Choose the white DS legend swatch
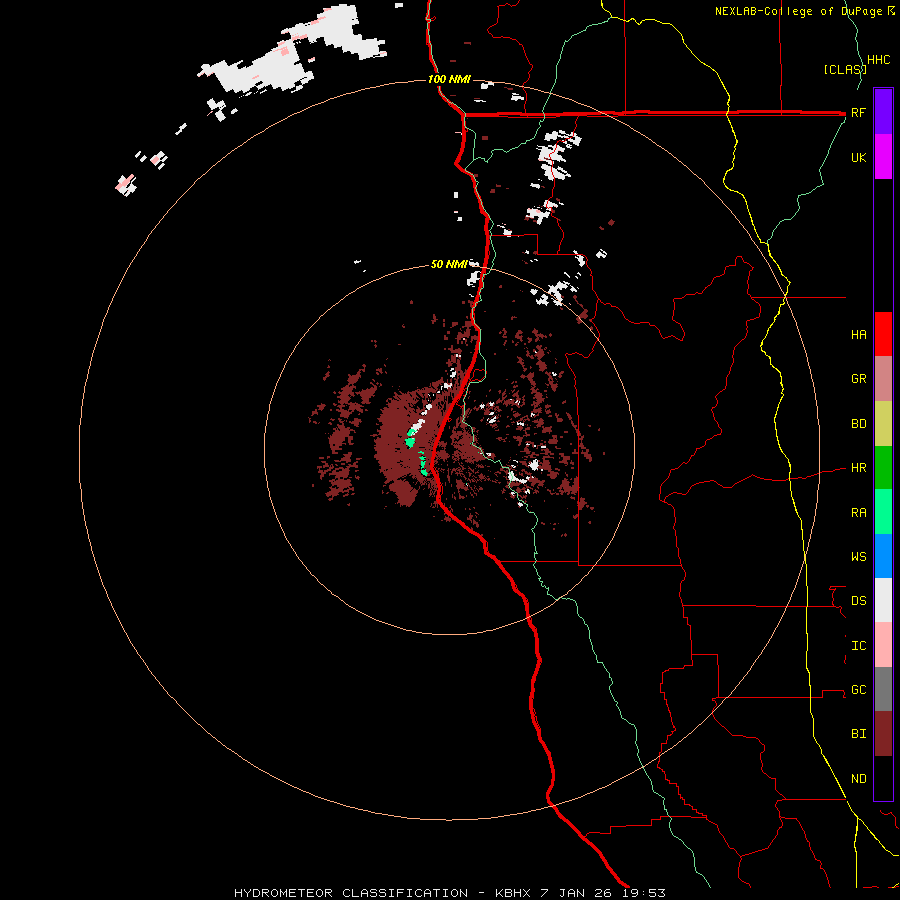Viewport: 900px width, 900px height. click(883, 600)
